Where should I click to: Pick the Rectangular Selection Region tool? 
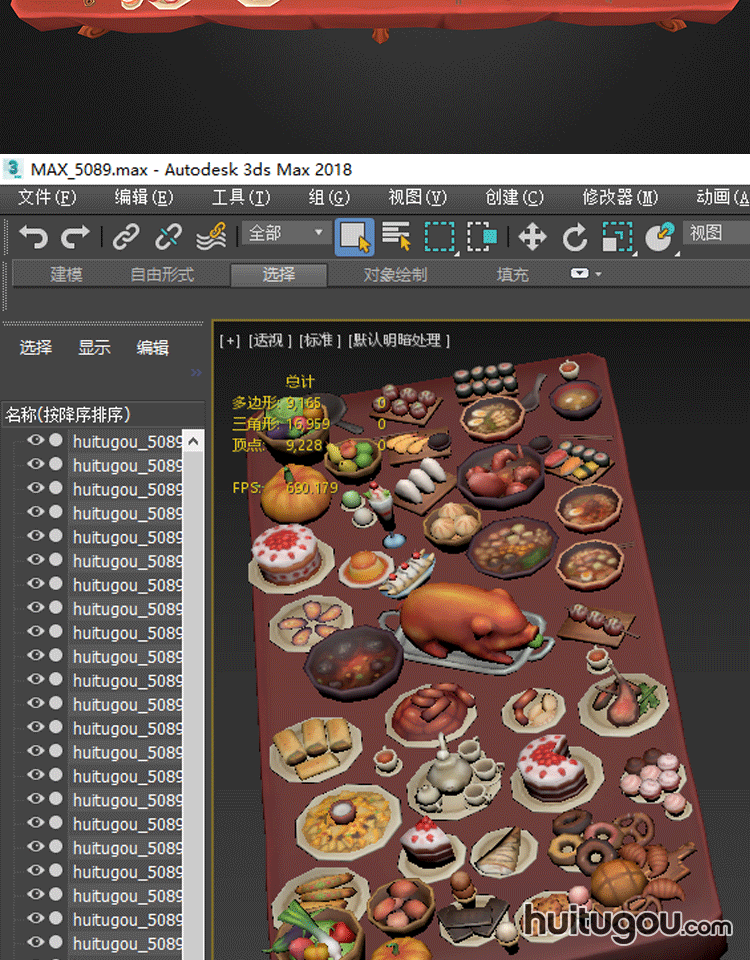click(440, 237)
